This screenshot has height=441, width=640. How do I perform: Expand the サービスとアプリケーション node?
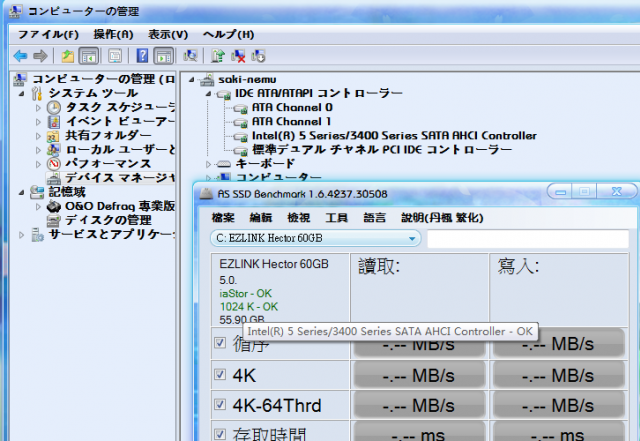click(x=22, y=234)
